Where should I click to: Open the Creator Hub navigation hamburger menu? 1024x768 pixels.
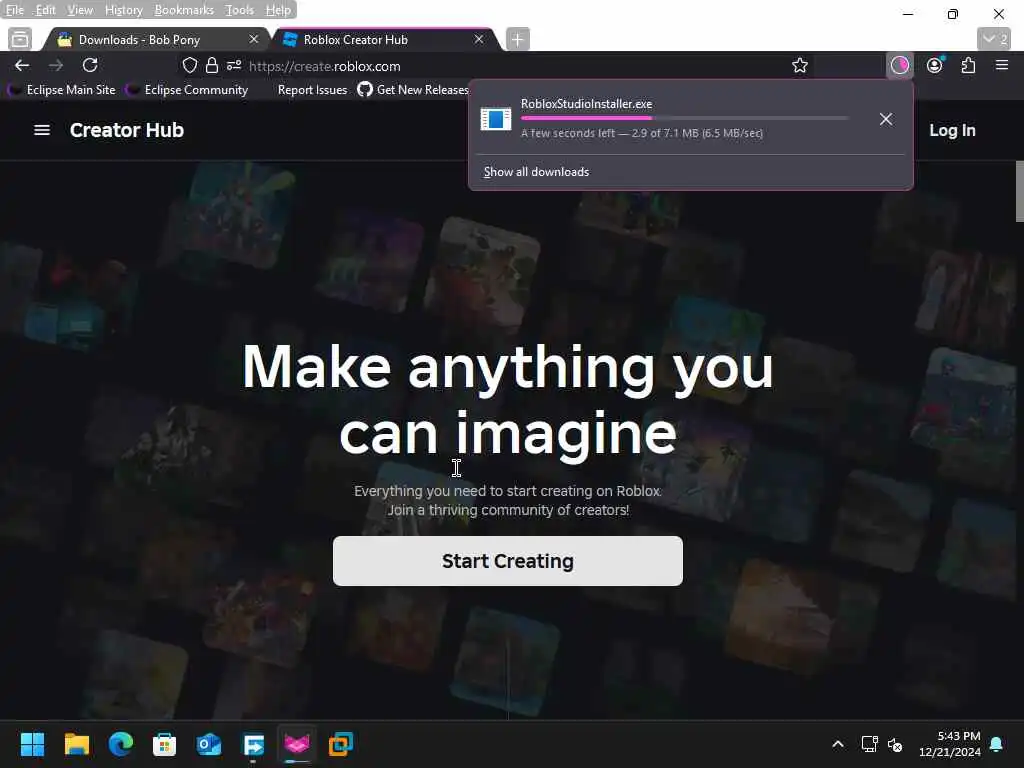pyautogui.click(x=42, y=130)
